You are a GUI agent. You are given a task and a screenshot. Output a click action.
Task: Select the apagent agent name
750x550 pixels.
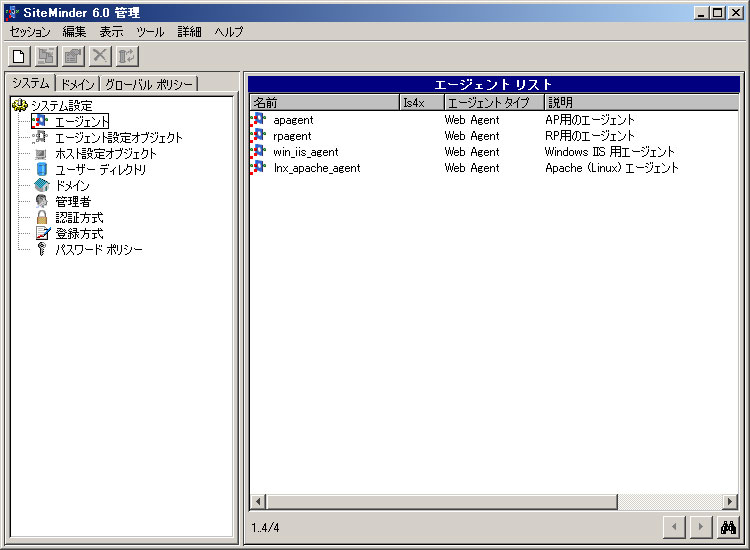(x=293, y=120)
